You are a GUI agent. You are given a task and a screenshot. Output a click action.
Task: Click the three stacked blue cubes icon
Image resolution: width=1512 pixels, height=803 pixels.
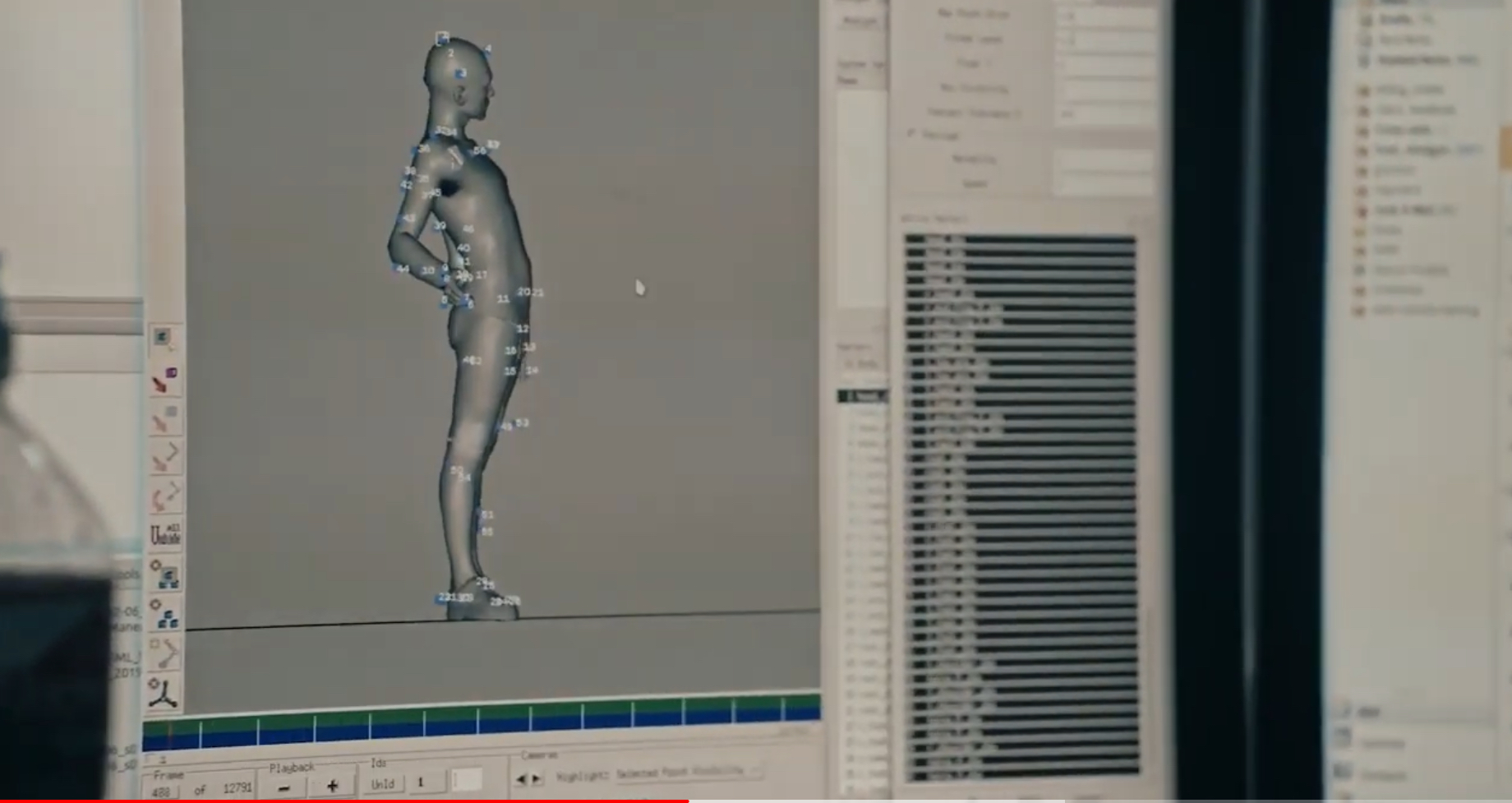(165, 614)
